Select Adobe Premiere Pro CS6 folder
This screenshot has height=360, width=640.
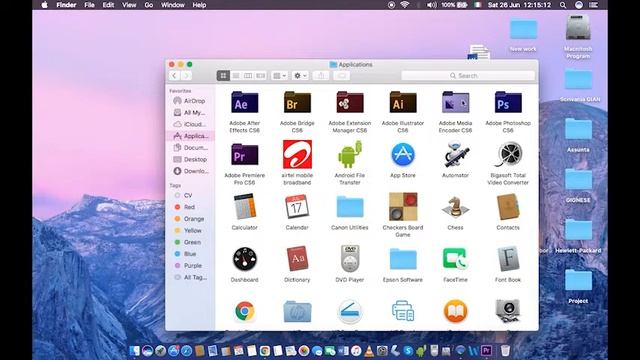(x=244, y=155)
